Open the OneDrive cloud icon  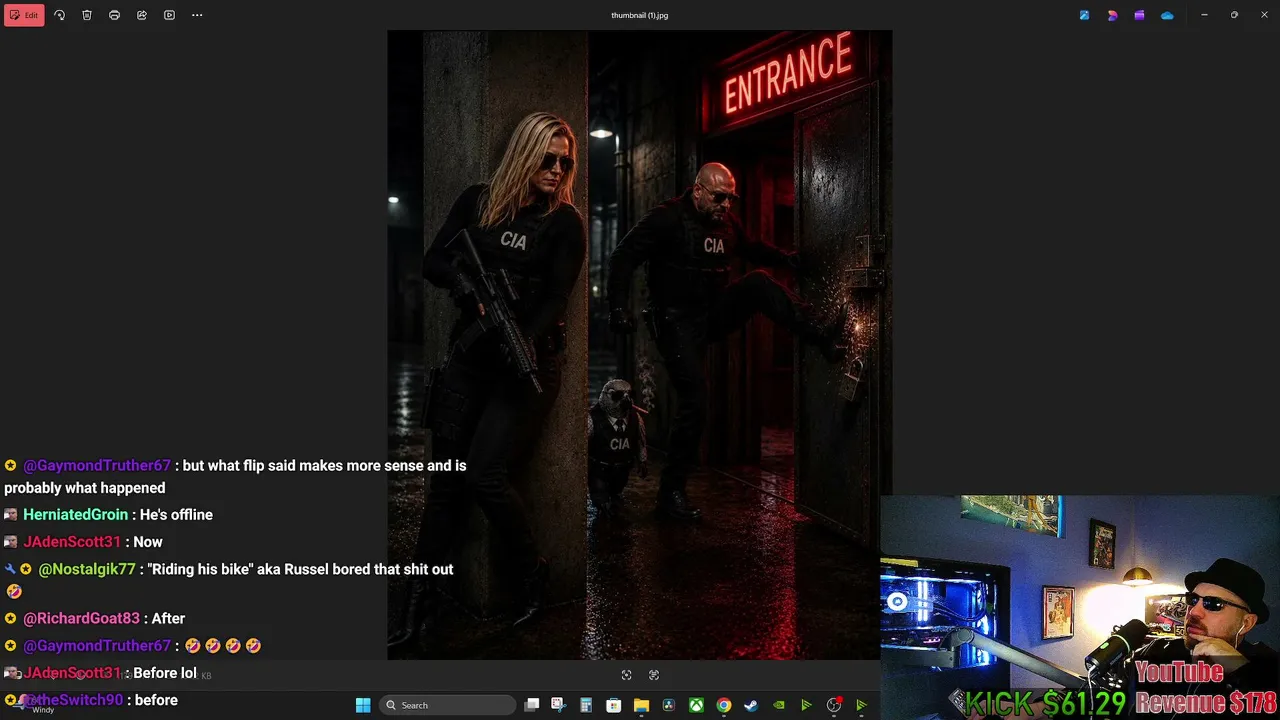(x=1167, y=15)
